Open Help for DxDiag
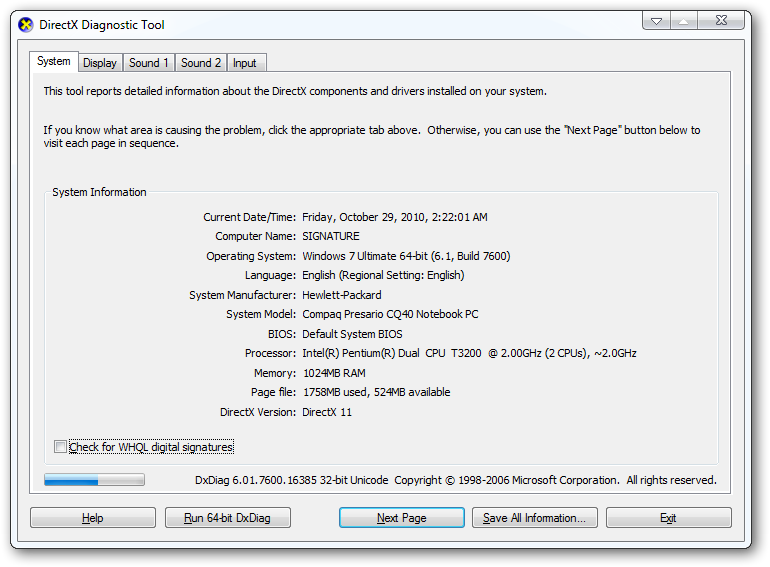The height and width of the screenshot is (567, 770). point(93,518)
